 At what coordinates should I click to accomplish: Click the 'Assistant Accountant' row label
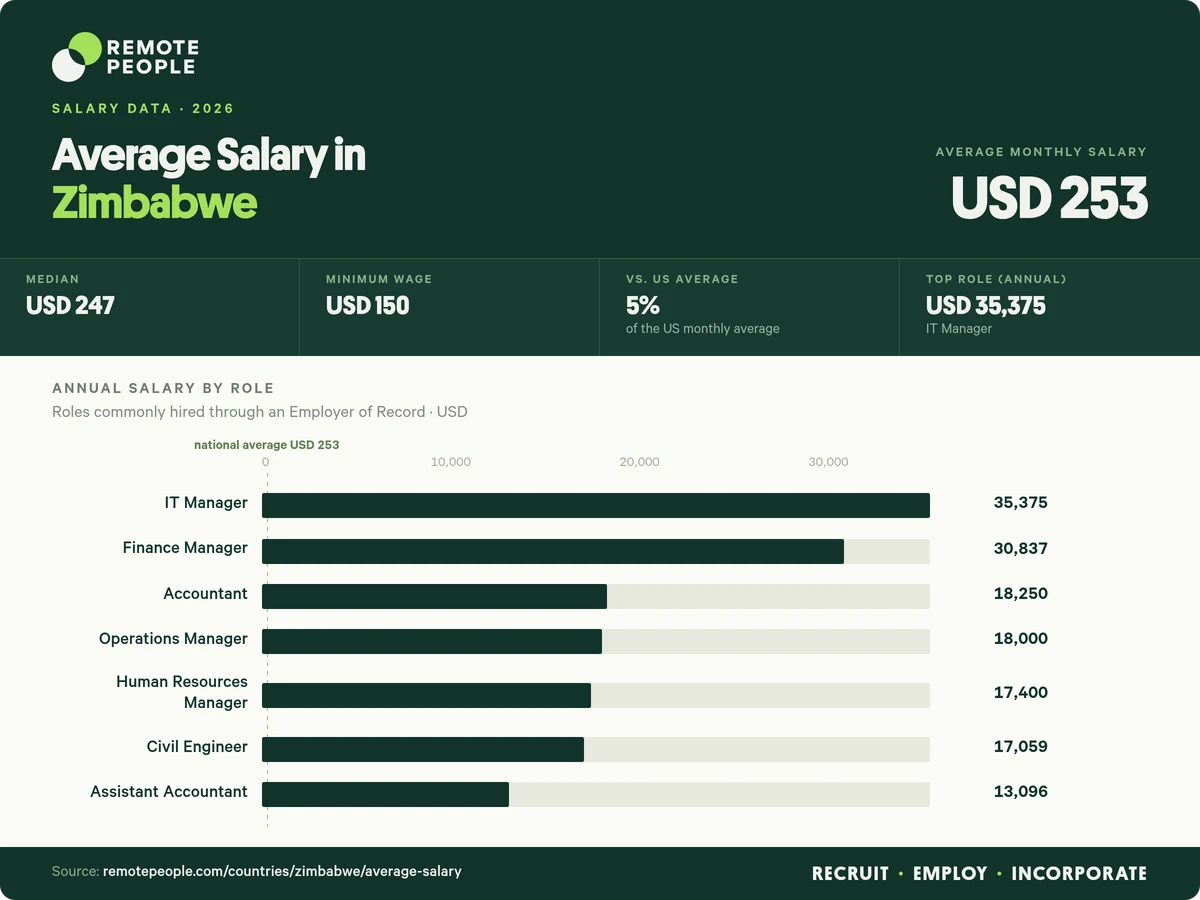click(169, 792)
